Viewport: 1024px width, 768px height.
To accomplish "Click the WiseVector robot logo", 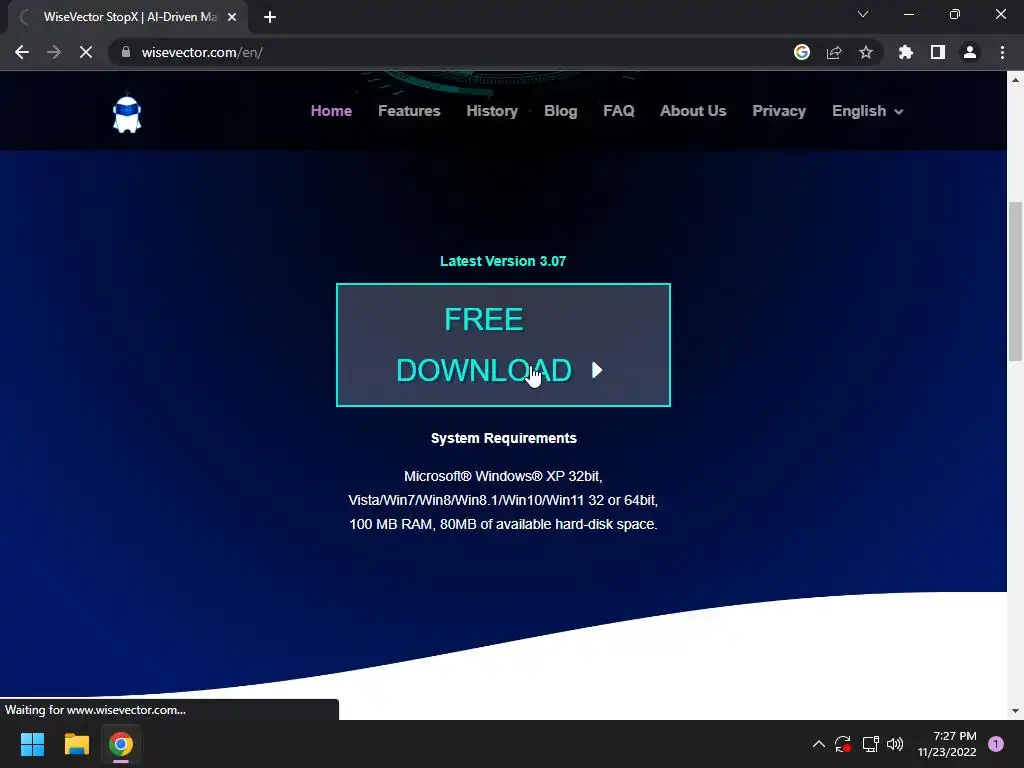I will tap(127, 114).
